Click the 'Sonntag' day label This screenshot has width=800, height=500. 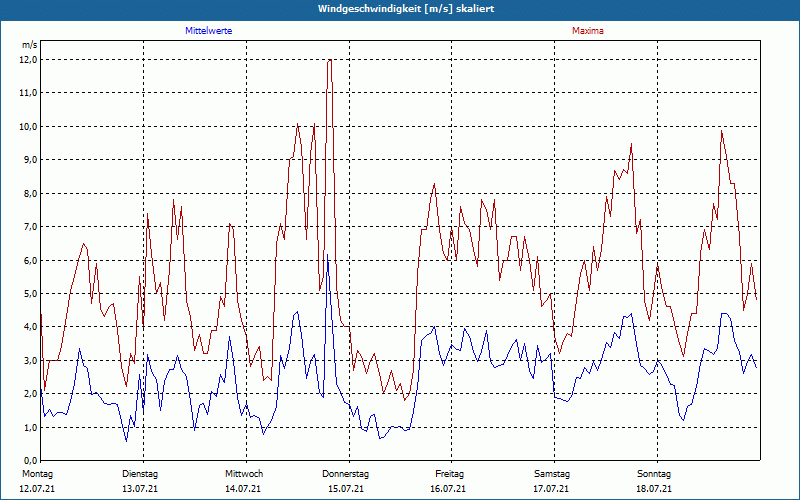pyautogui.click(x=654, y=474)
